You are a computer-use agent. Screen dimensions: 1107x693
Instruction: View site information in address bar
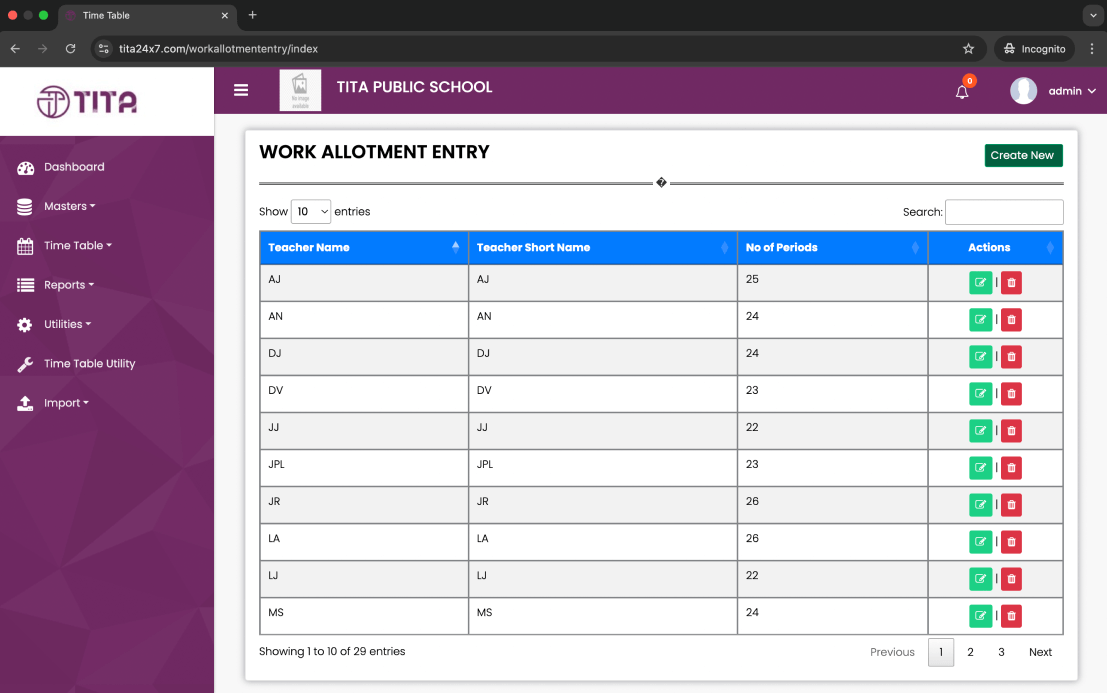(104, 49)
